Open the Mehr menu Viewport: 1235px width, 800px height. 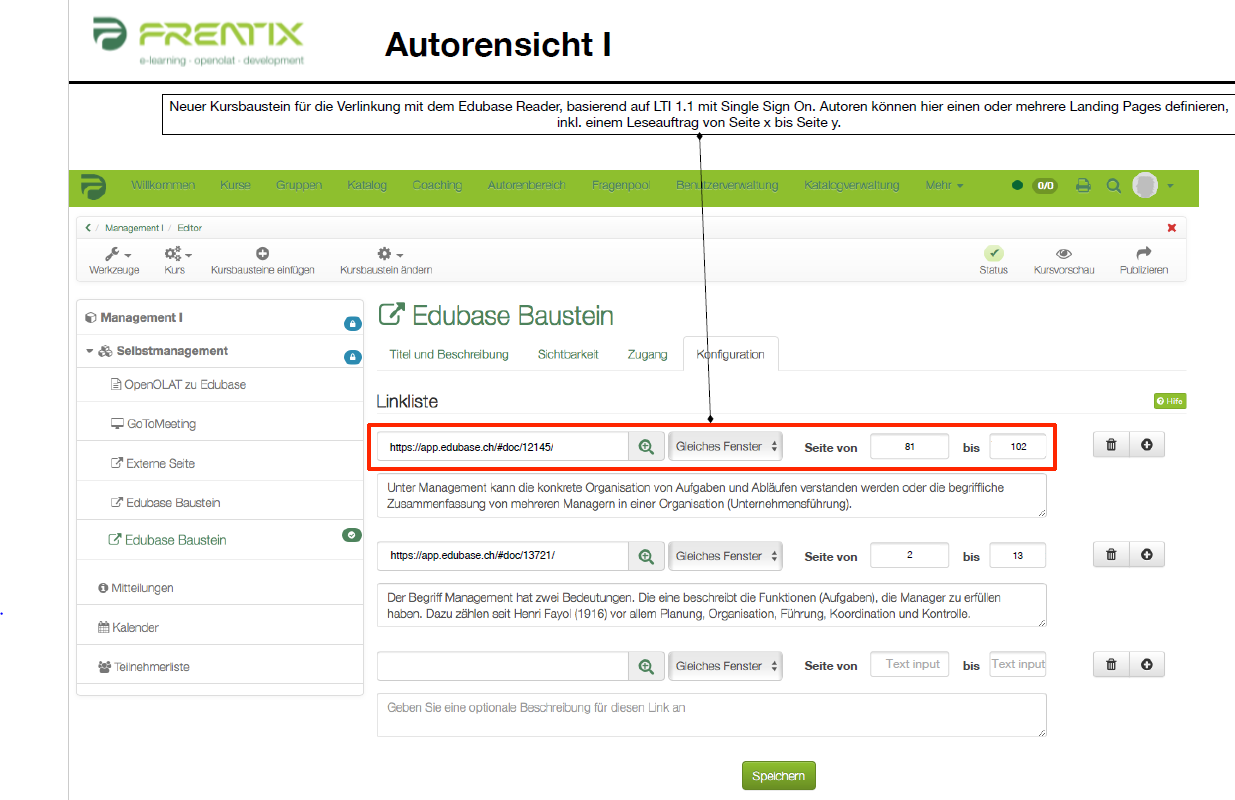click(x=945, y=185)
